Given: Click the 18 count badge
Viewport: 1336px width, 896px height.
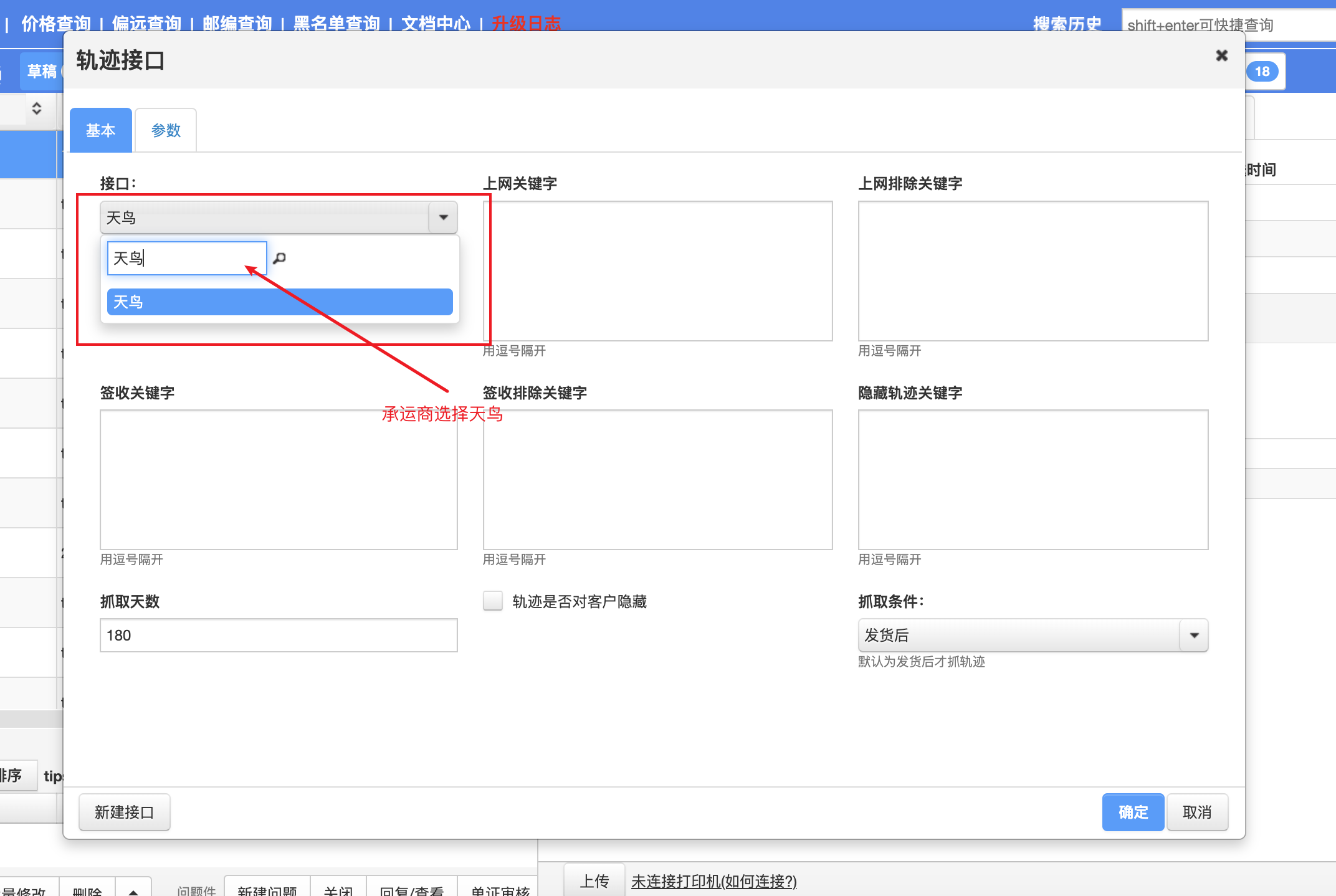Looking at the screenshot, I should coord(1262,71).
